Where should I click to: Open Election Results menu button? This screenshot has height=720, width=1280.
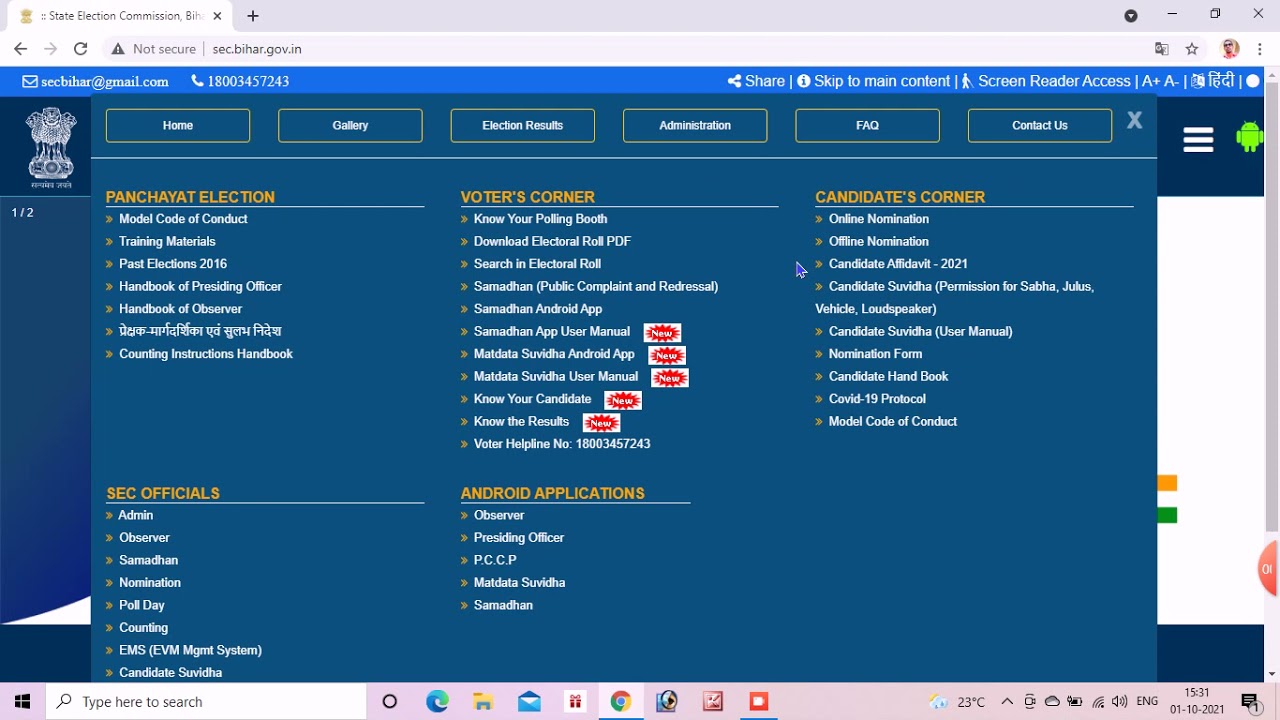click(x=523, y=125)
